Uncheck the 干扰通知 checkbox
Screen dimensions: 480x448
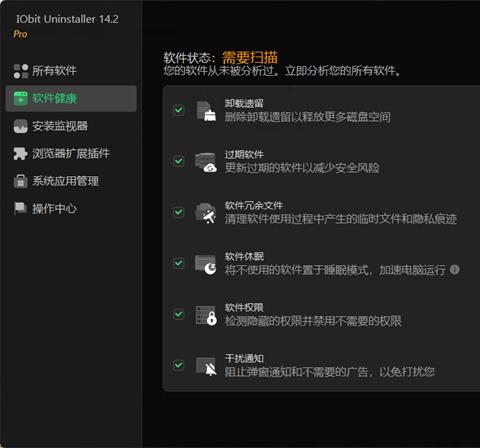(x=179, y=365)
